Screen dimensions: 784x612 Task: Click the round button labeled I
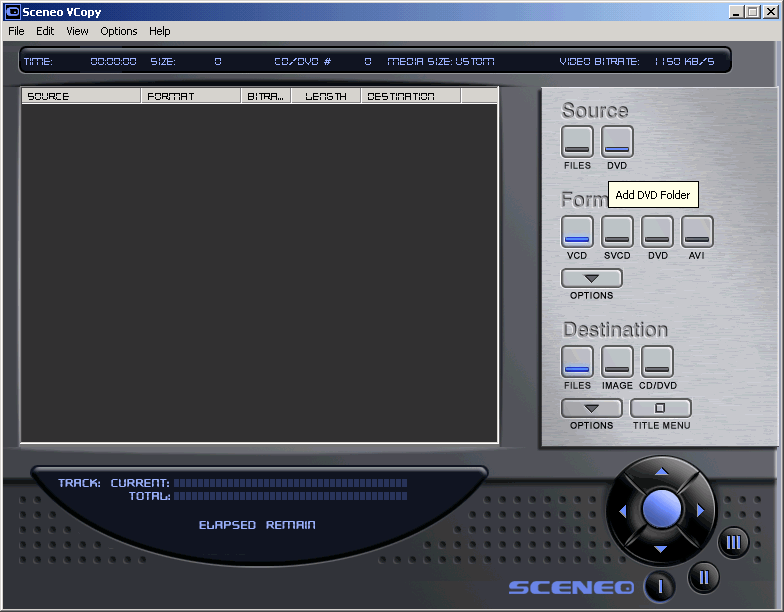click(660, 586)
